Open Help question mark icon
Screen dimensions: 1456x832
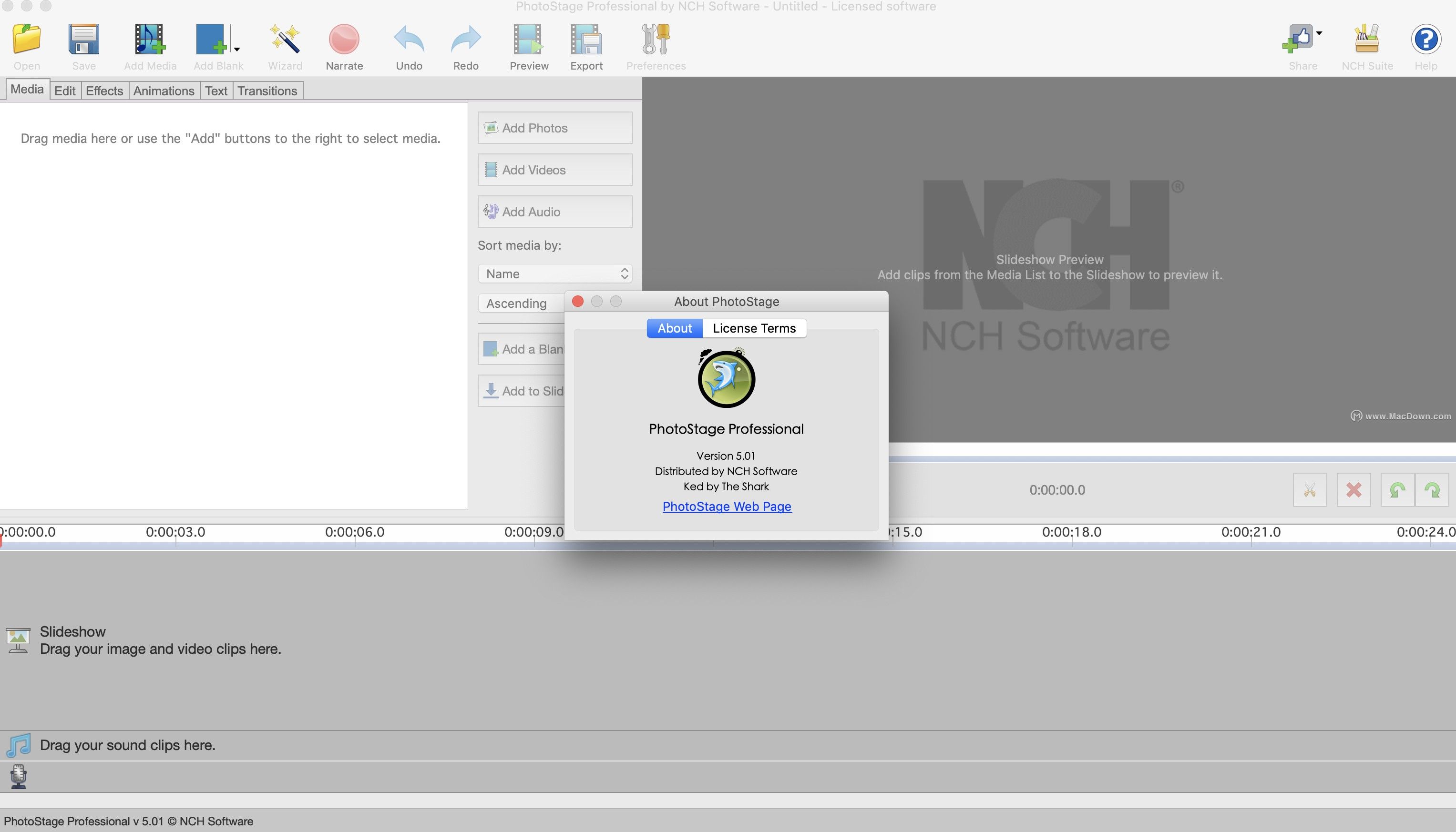pos(1425,39)
